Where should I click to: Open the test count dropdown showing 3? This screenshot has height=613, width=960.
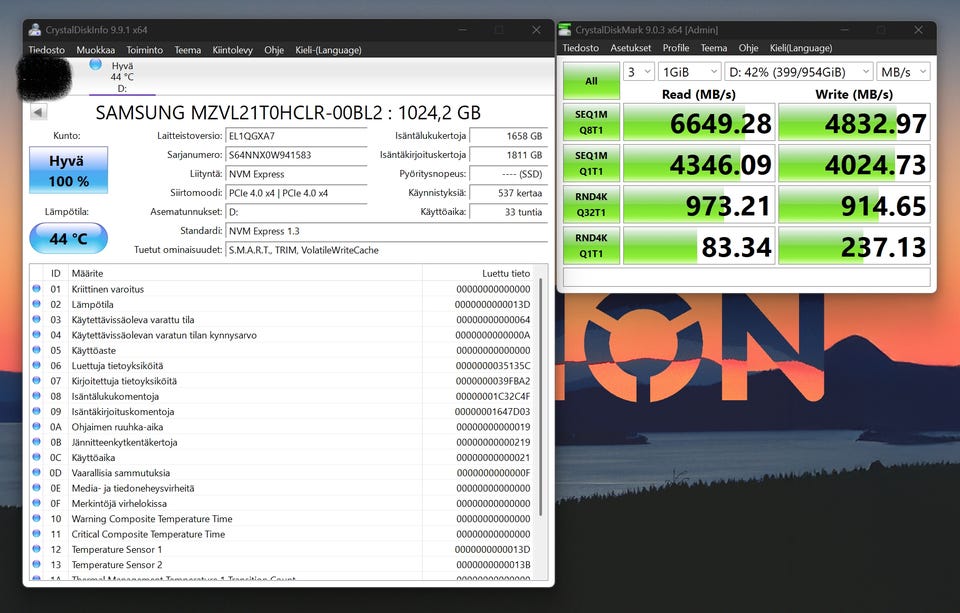tap(639, 72)
